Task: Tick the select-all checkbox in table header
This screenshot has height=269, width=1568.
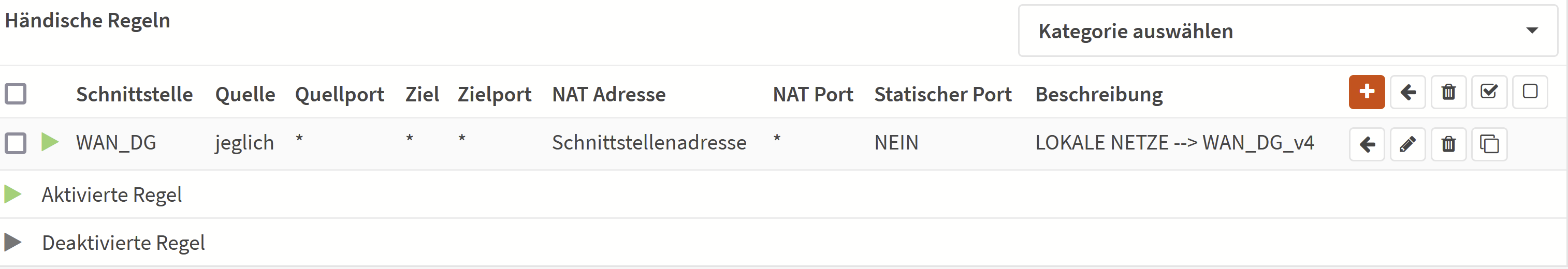Action: click(15, 94)
